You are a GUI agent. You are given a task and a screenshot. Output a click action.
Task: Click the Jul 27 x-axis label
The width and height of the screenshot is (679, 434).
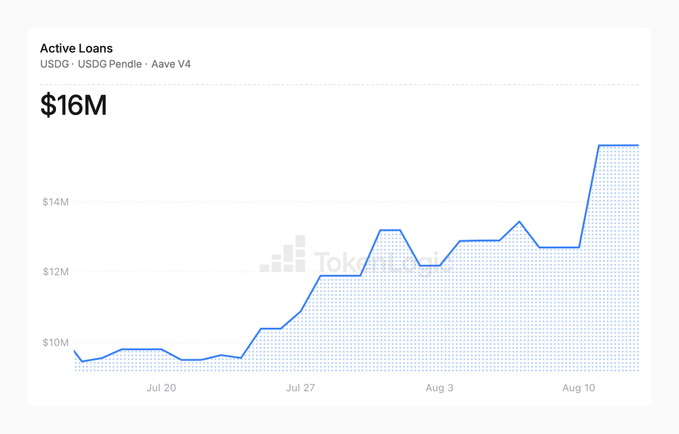[x=300, y=388]
